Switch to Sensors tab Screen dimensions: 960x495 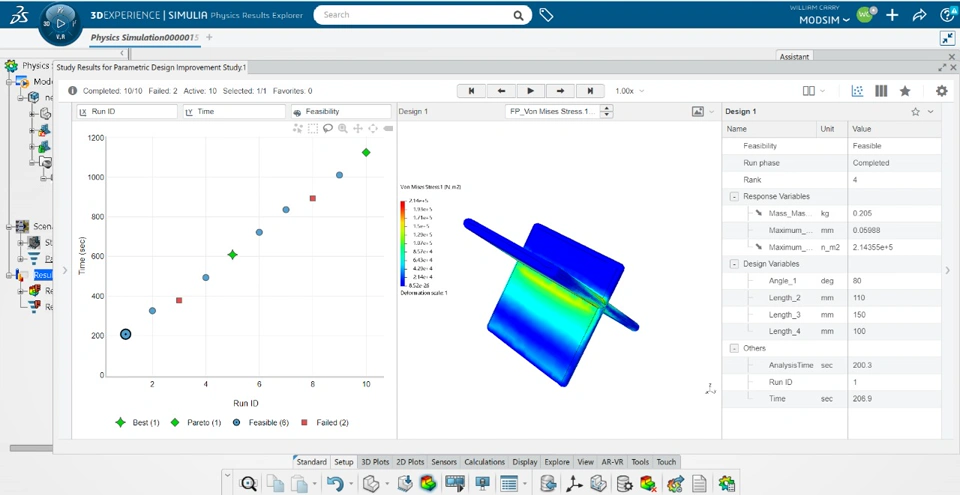(444, 462)
